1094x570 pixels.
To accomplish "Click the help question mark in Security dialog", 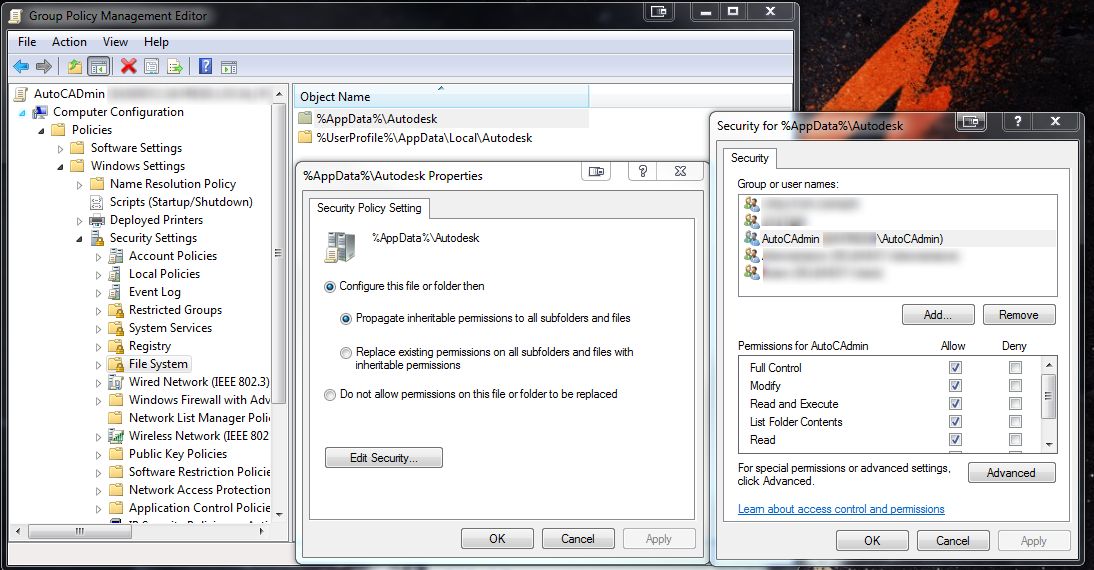I will 1018,121.
